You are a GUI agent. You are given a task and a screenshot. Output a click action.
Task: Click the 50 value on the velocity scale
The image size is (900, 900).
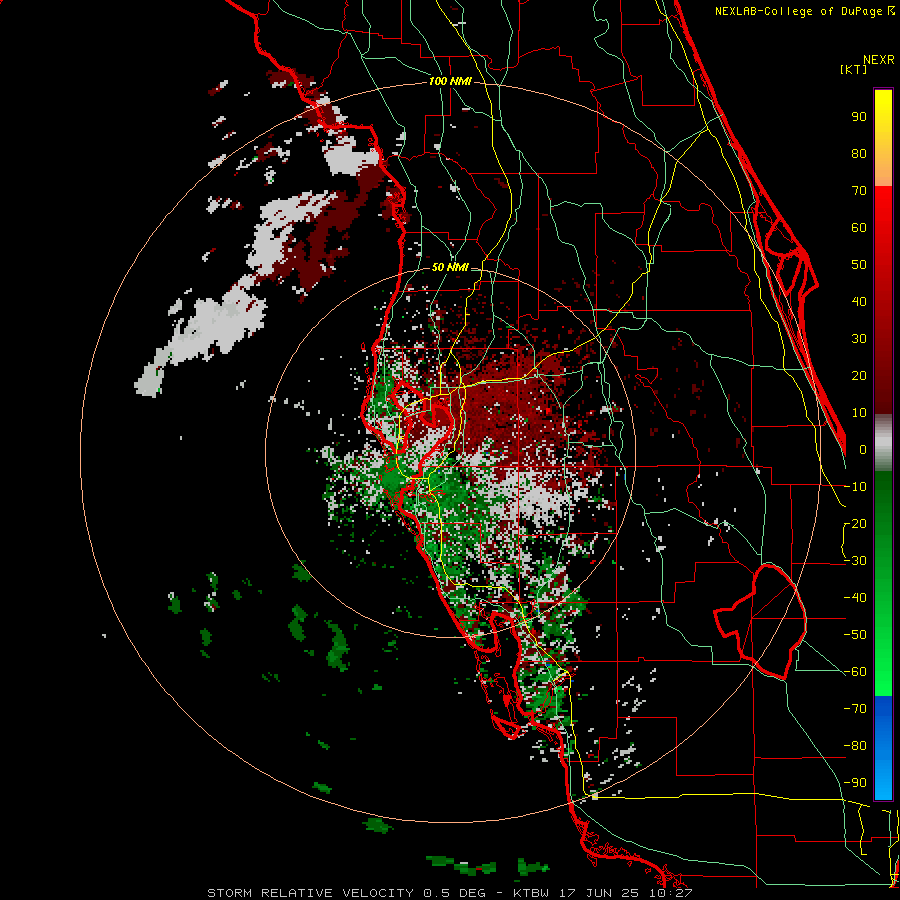click(x=859, y=265)
